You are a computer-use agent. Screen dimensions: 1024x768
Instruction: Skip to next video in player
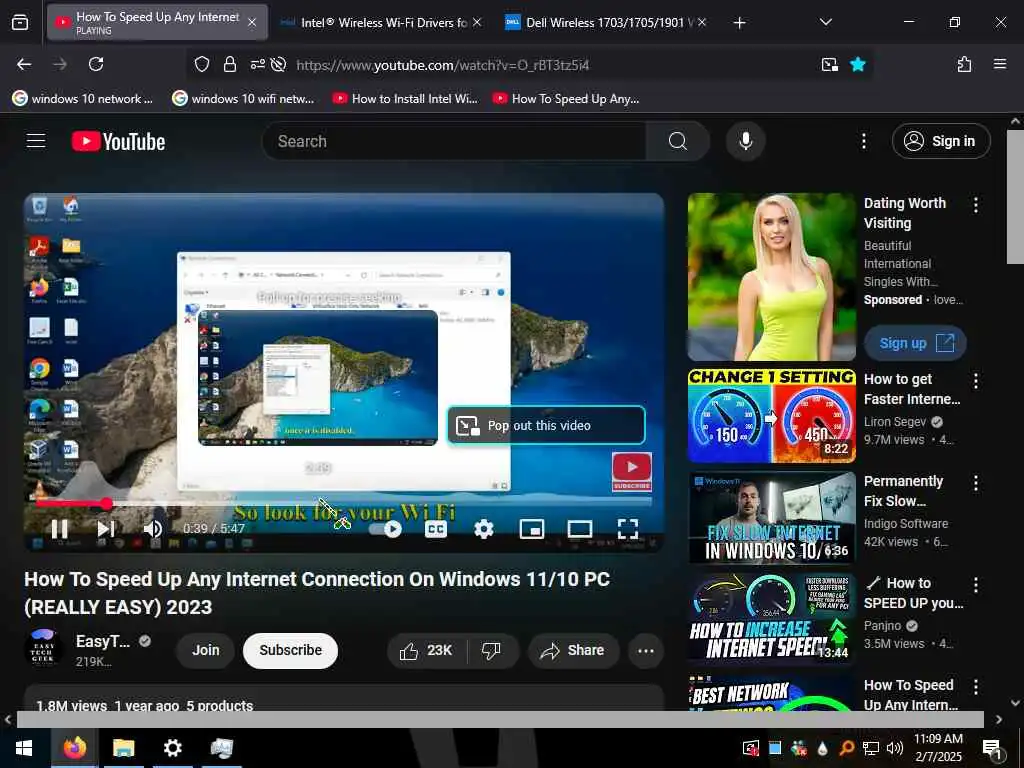tap(106, 529)
